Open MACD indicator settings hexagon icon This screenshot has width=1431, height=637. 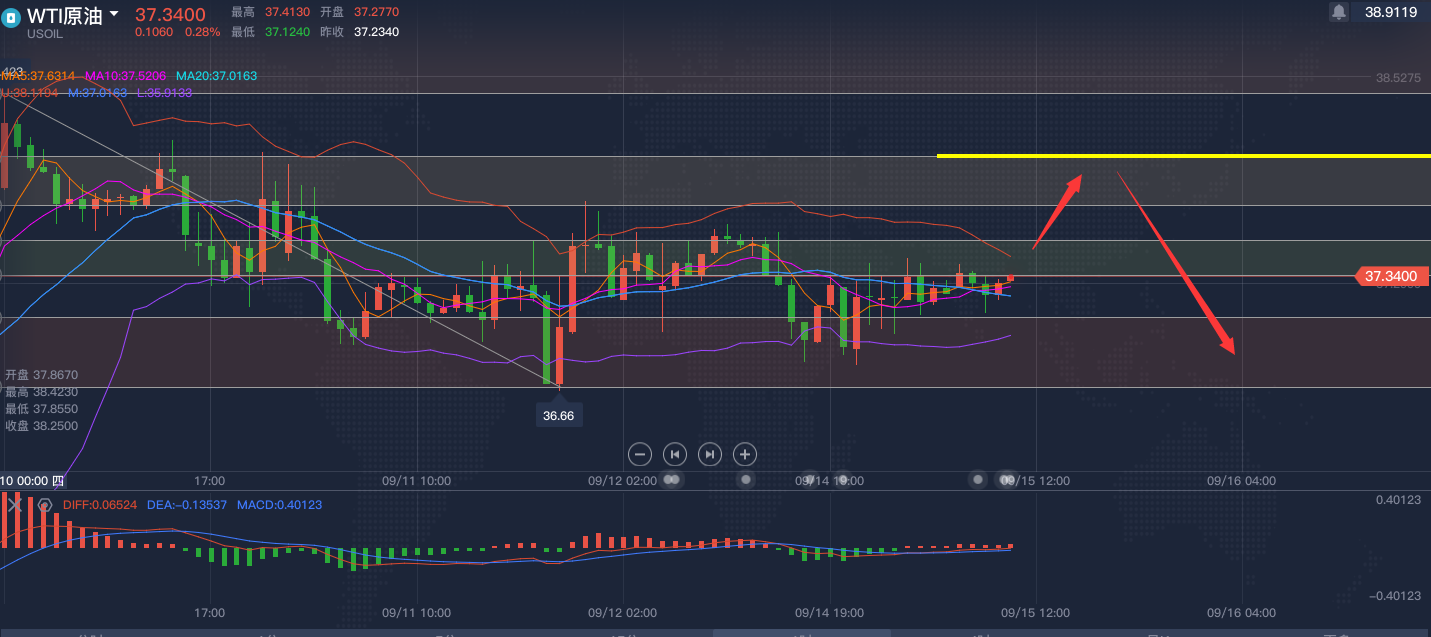pos(44,505)
